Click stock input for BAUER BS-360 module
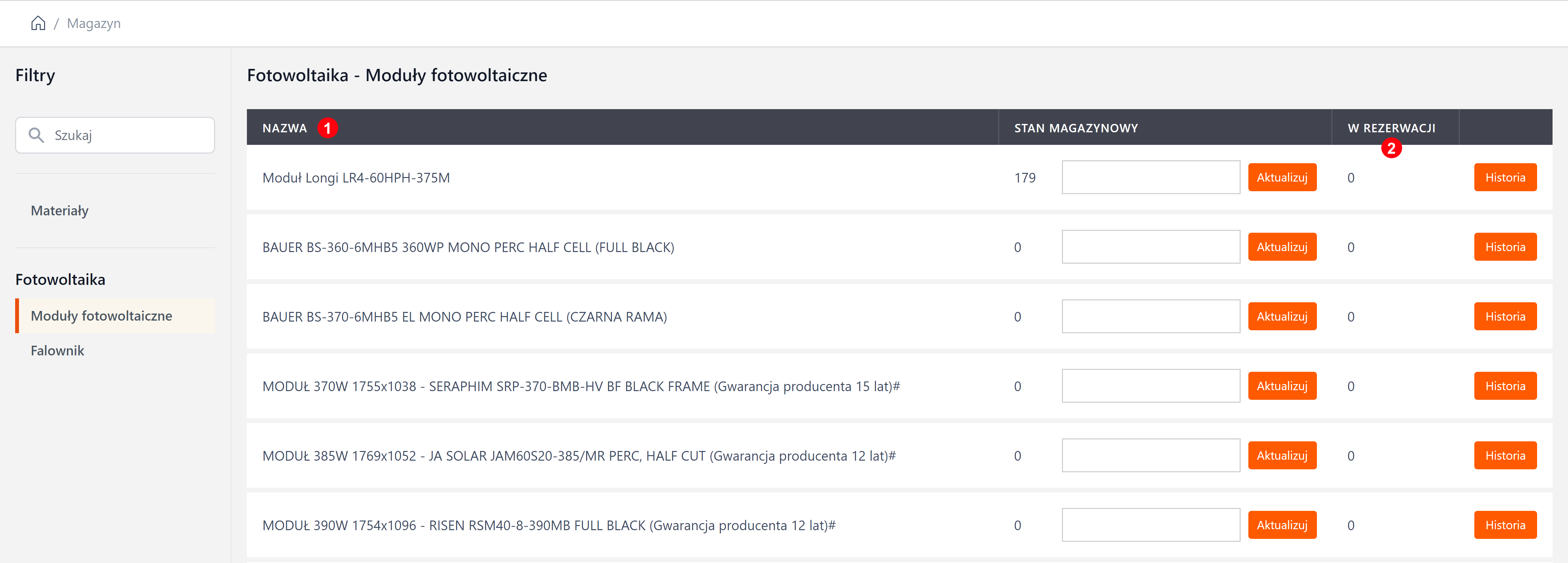This screenshot has width=1568, height=563. tap(1150, 247)
